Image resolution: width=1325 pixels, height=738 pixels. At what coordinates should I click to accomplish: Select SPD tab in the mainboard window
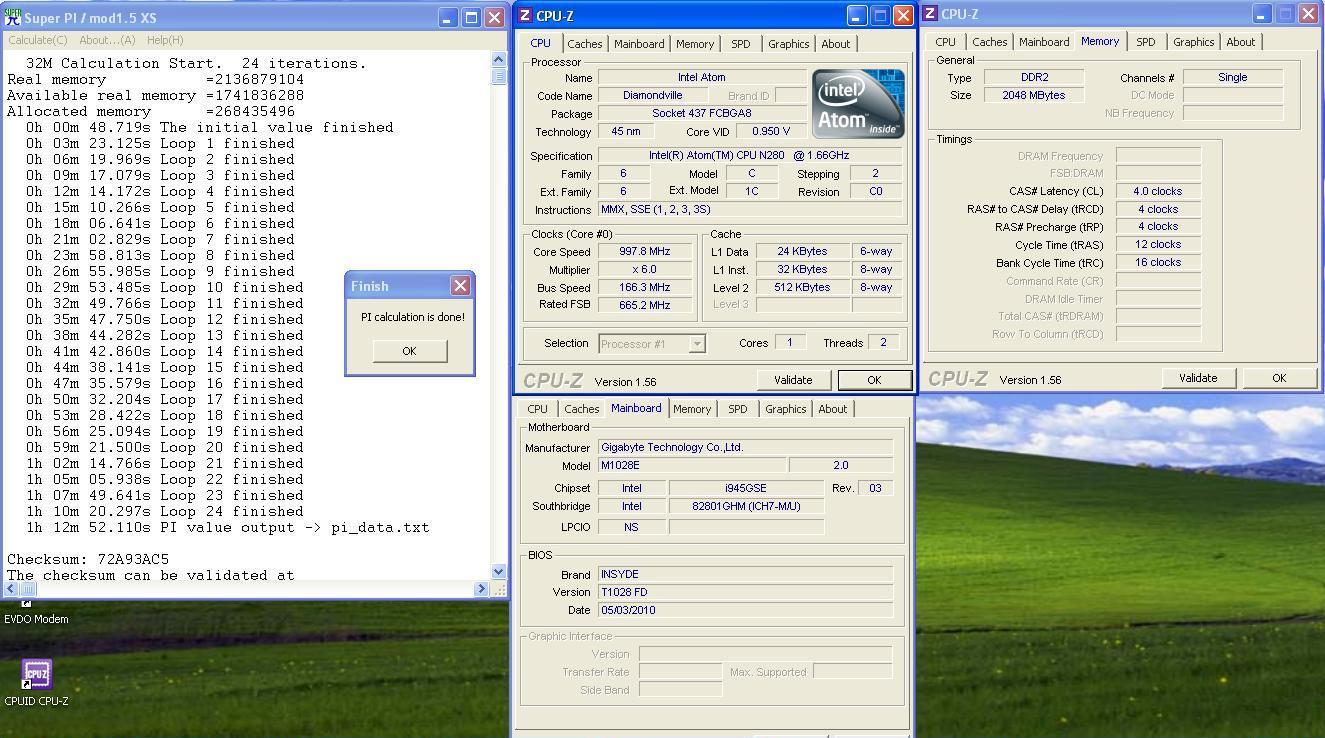pos(737,409)
